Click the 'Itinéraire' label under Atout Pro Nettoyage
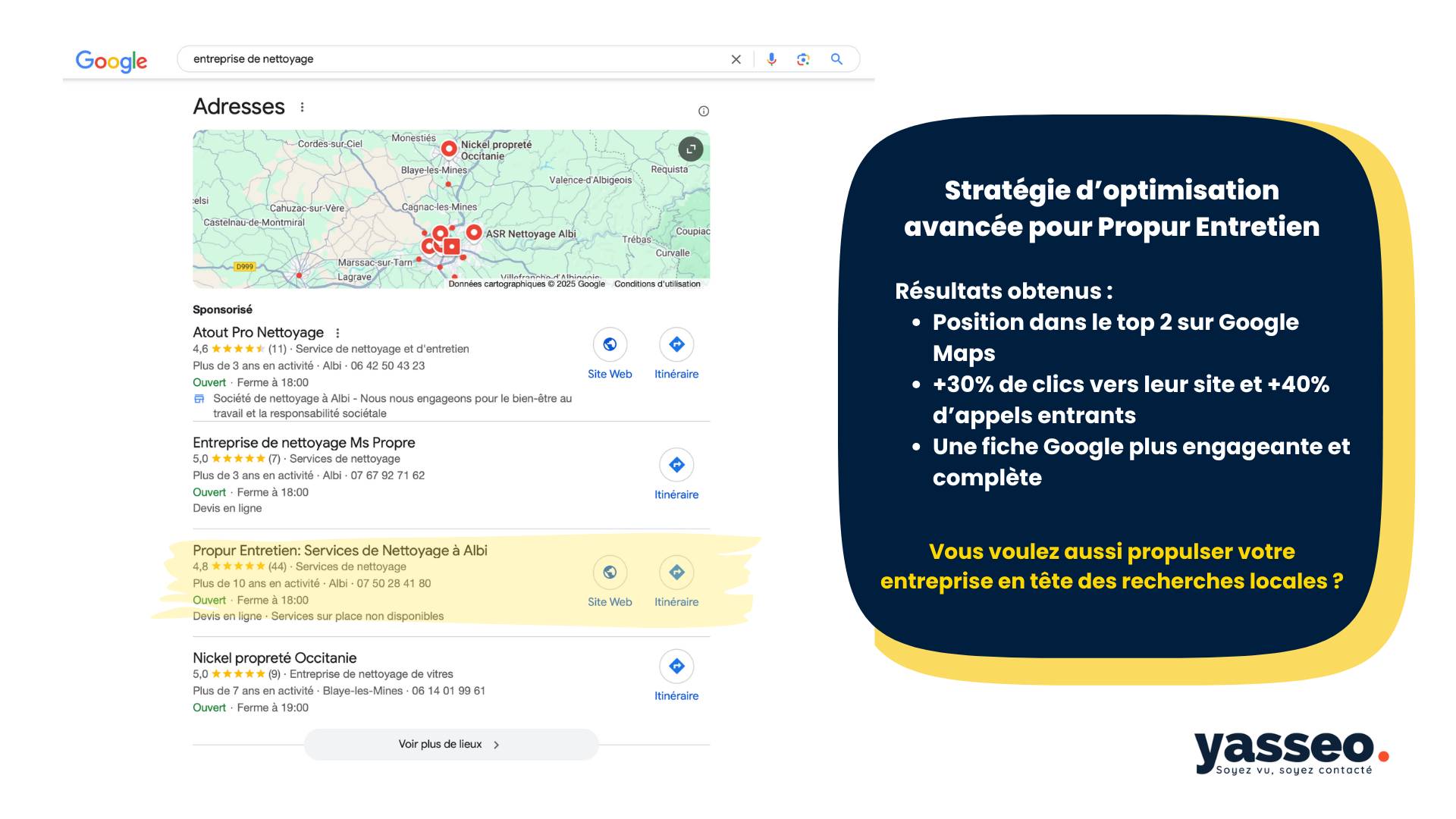This screenshot has width=1456, height=819. pos(676,374)
